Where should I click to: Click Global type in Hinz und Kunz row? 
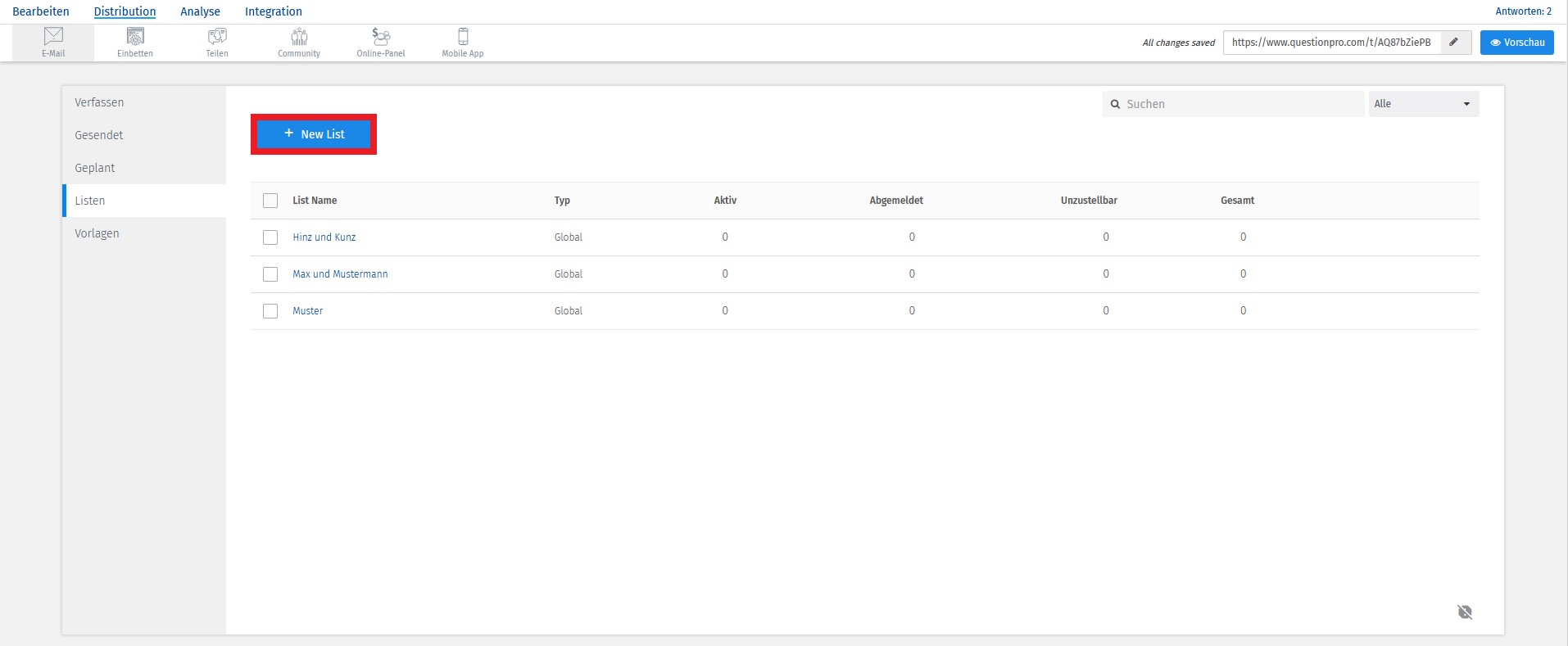(x=569, y=237)
